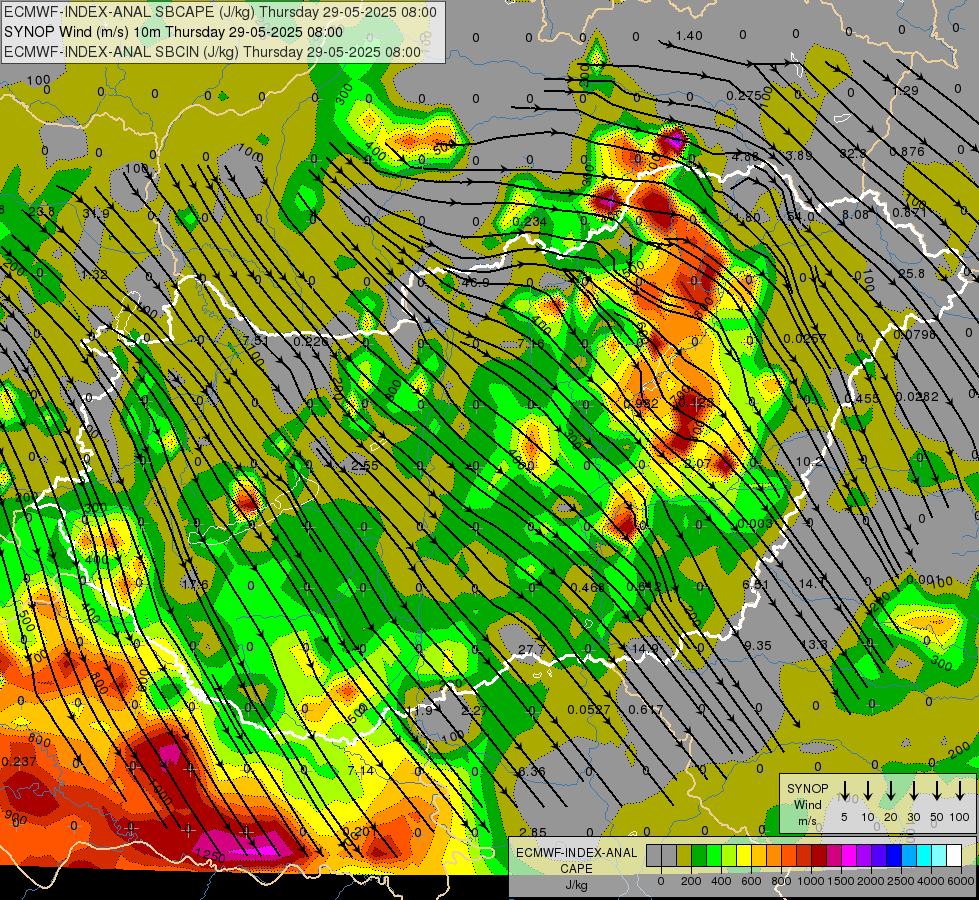Click the map value 0.0257
The width and height of the screenshot is (979, 900).
point(805,339)
